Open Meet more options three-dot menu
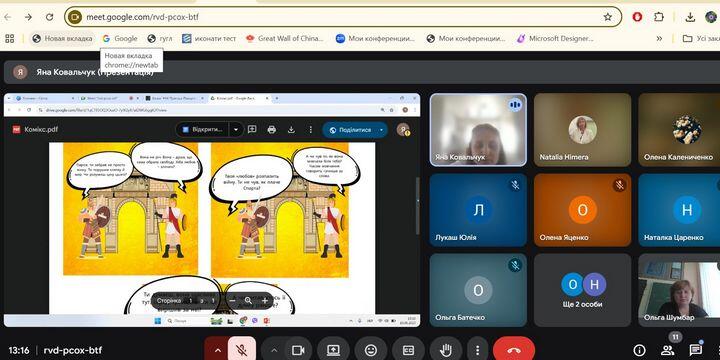Viewport: 720px width, 360px height. click(478, 351)
